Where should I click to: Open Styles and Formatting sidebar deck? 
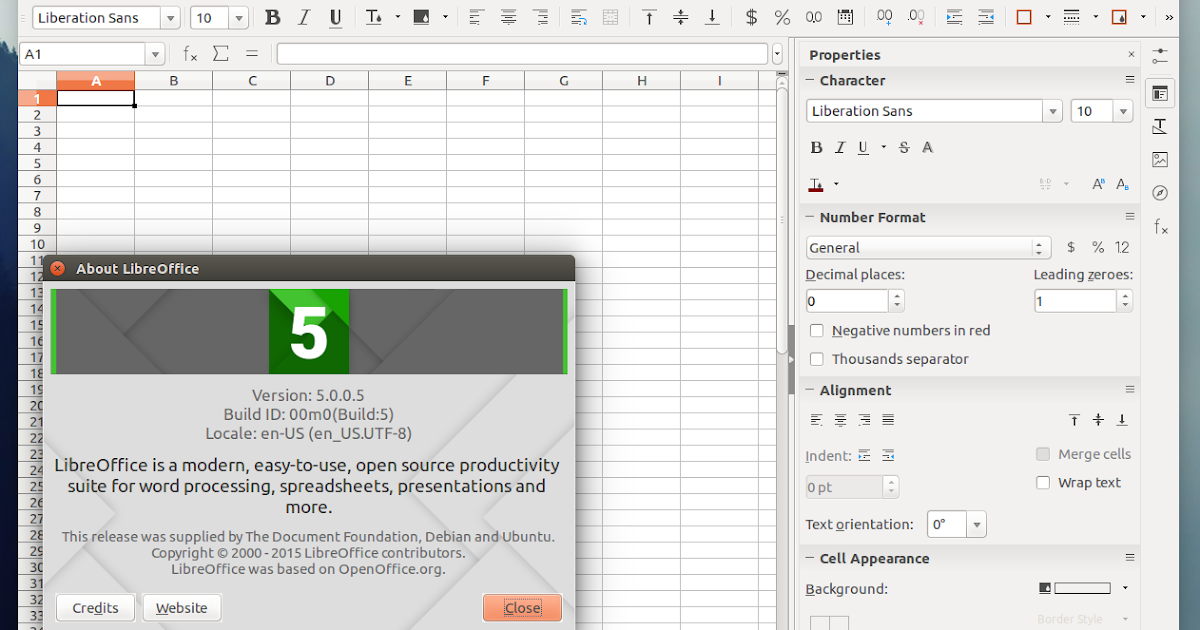click(x=1160, y=127)
